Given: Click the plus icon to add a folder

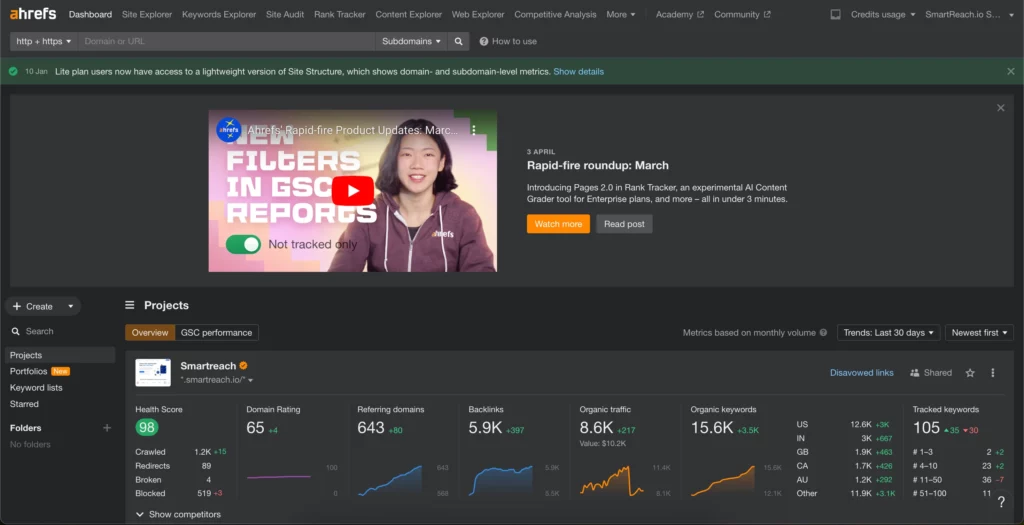Looking at the screenshot, I should click(x=107, y=428).
